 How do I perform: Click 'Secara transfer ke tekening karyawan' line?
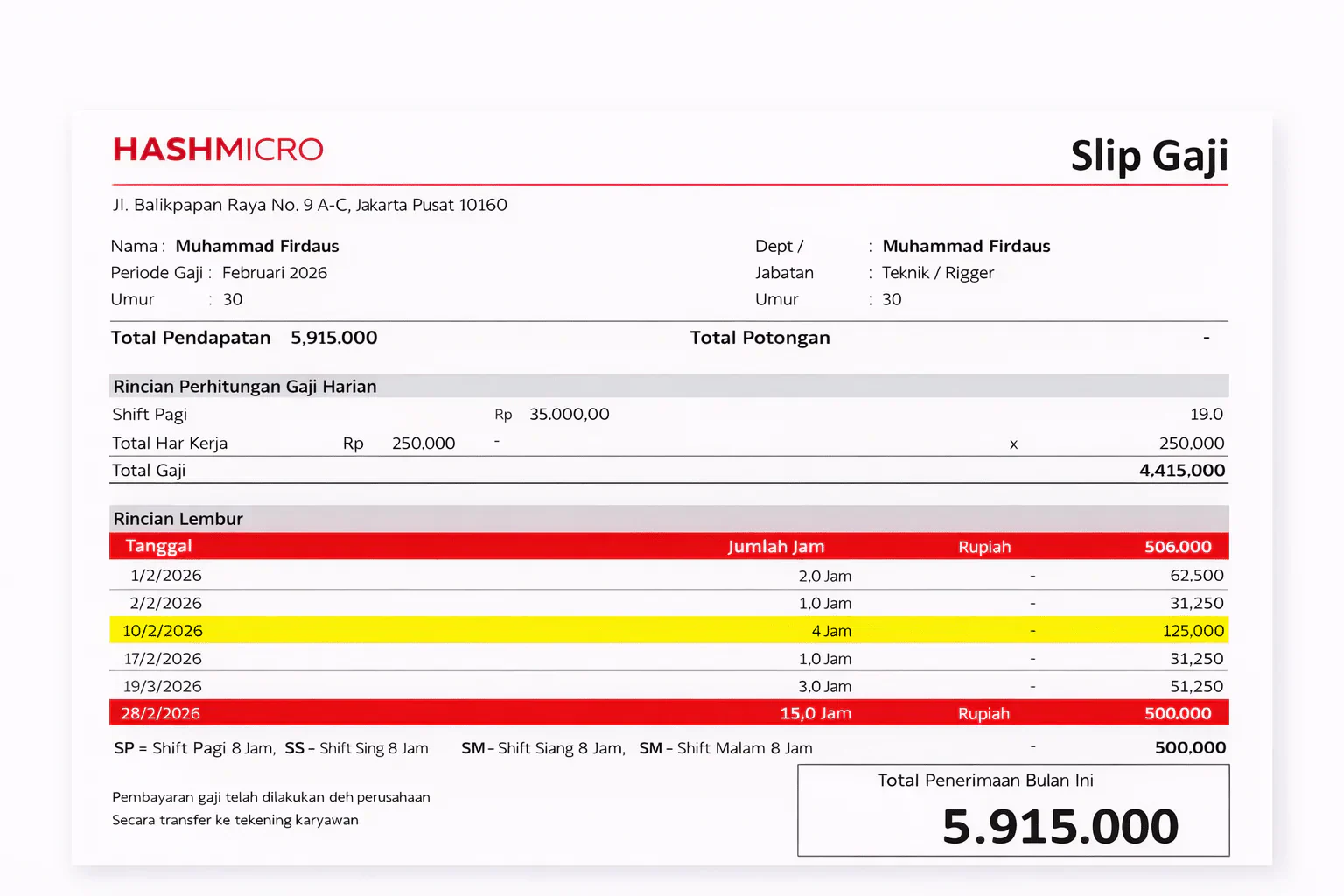click(235, 820)
